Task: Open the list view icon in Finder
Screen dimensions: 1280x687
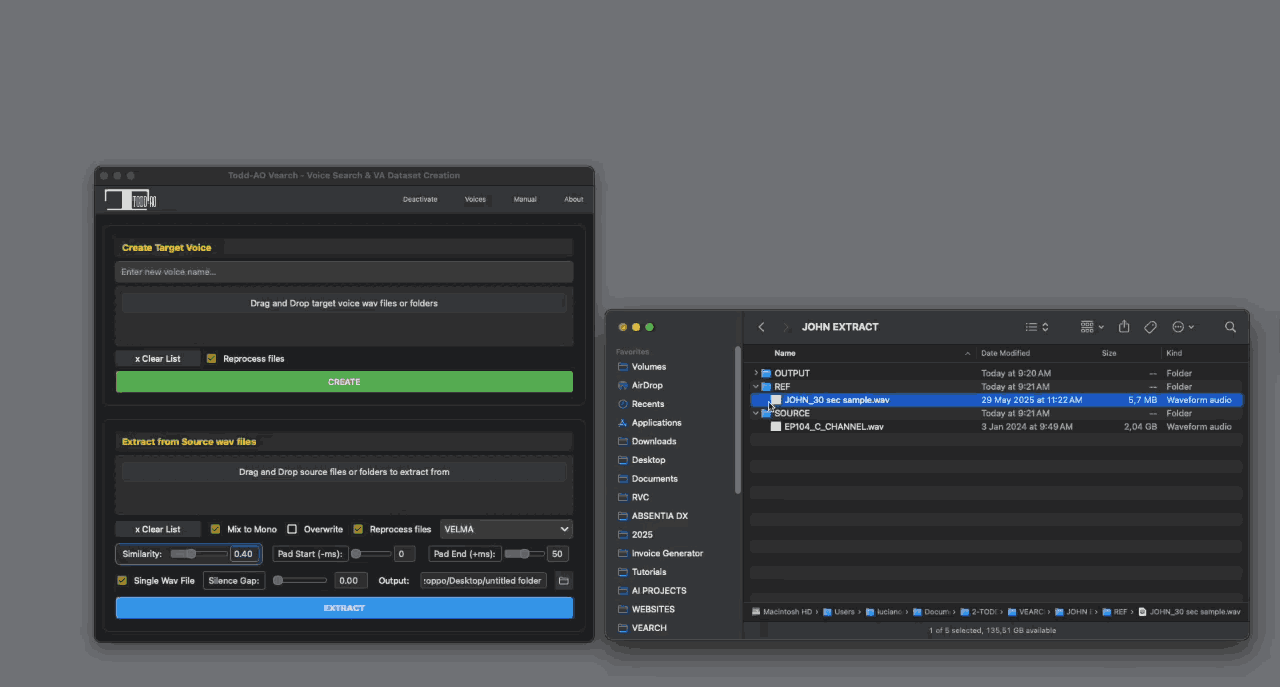Action: tap(1033, 326)
